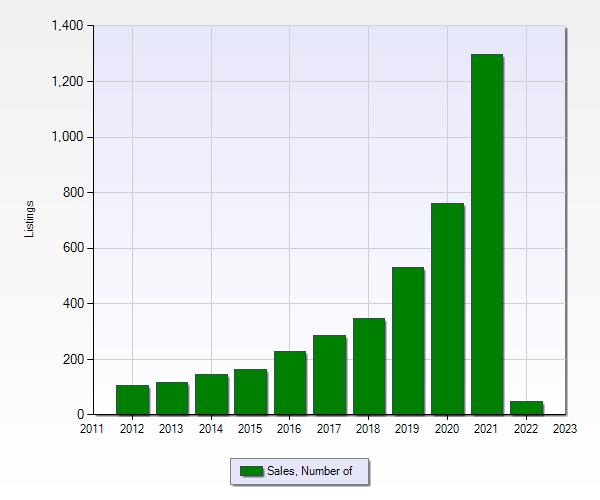This screenshot has height=500, width=600.
Task: Select the 2014 sales bar
Action: [x=211, y=394]
